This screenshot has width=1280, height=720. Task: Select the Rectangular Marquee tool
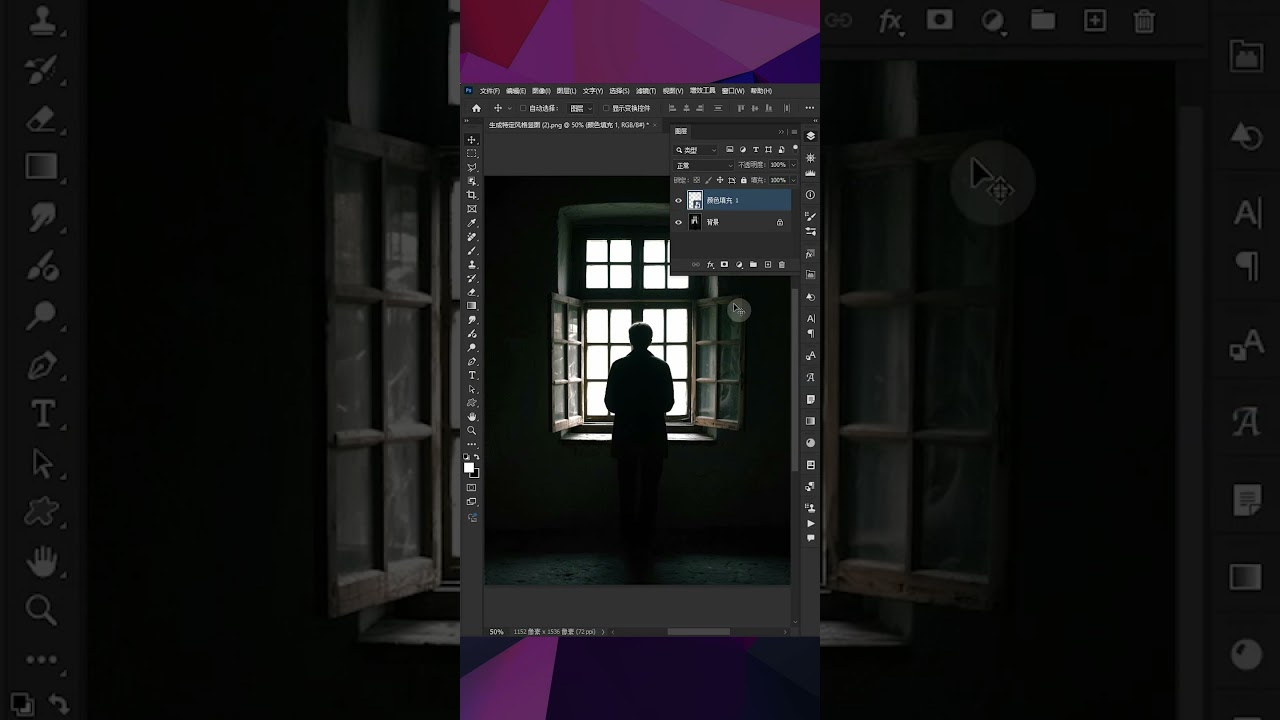click(x=471, y=153)
